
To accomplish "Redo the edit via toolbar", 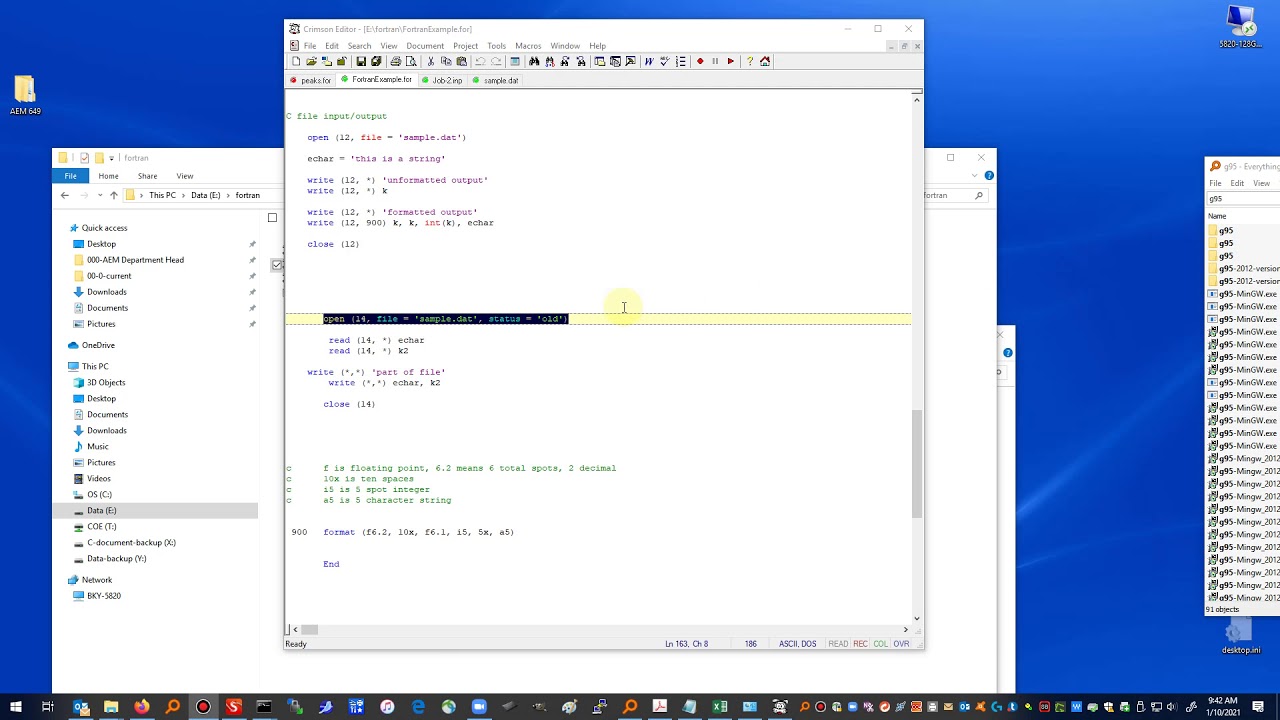I will [x=496, y=61].
